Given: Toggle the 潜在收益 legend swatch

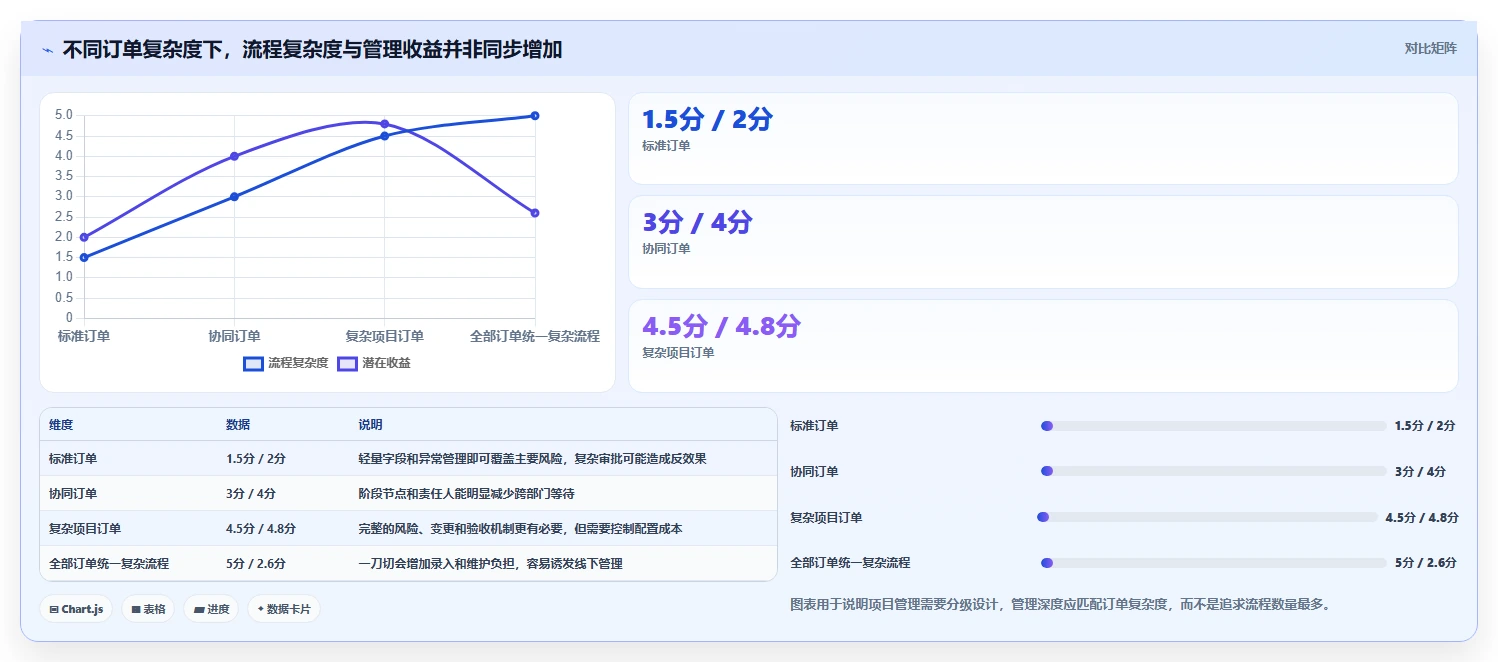Looking at the screenshot, I should [x=347, y=363].
